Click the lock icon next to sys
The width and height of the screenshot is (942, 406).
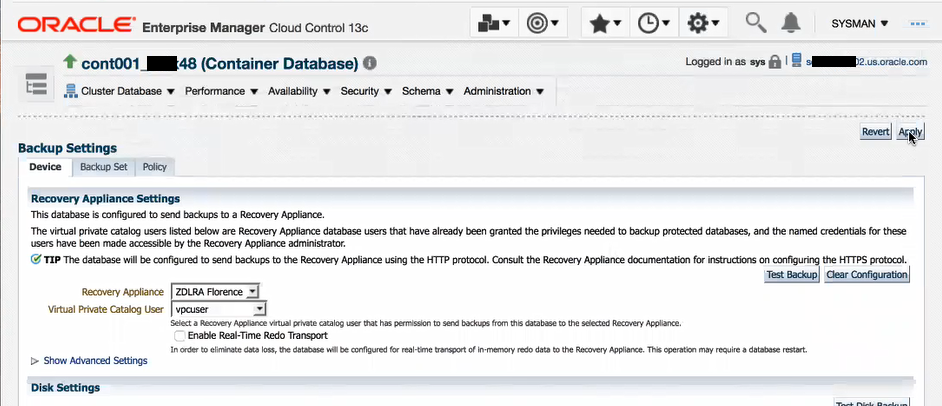(775, 61)
